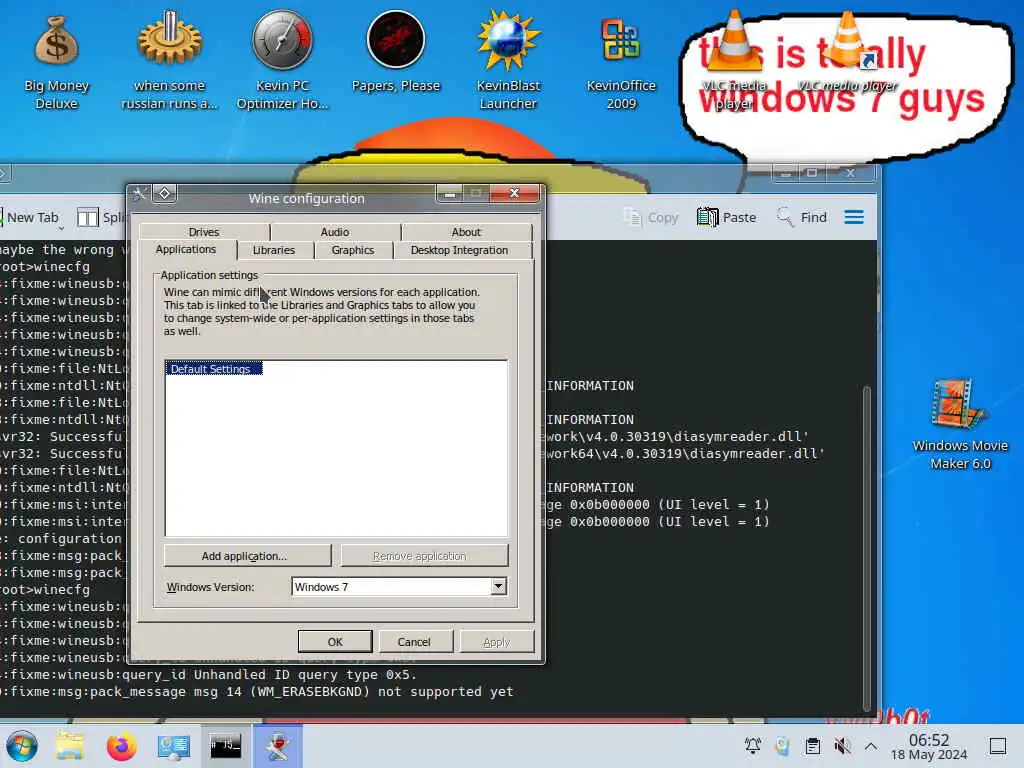Click the Remove application button

424,556
